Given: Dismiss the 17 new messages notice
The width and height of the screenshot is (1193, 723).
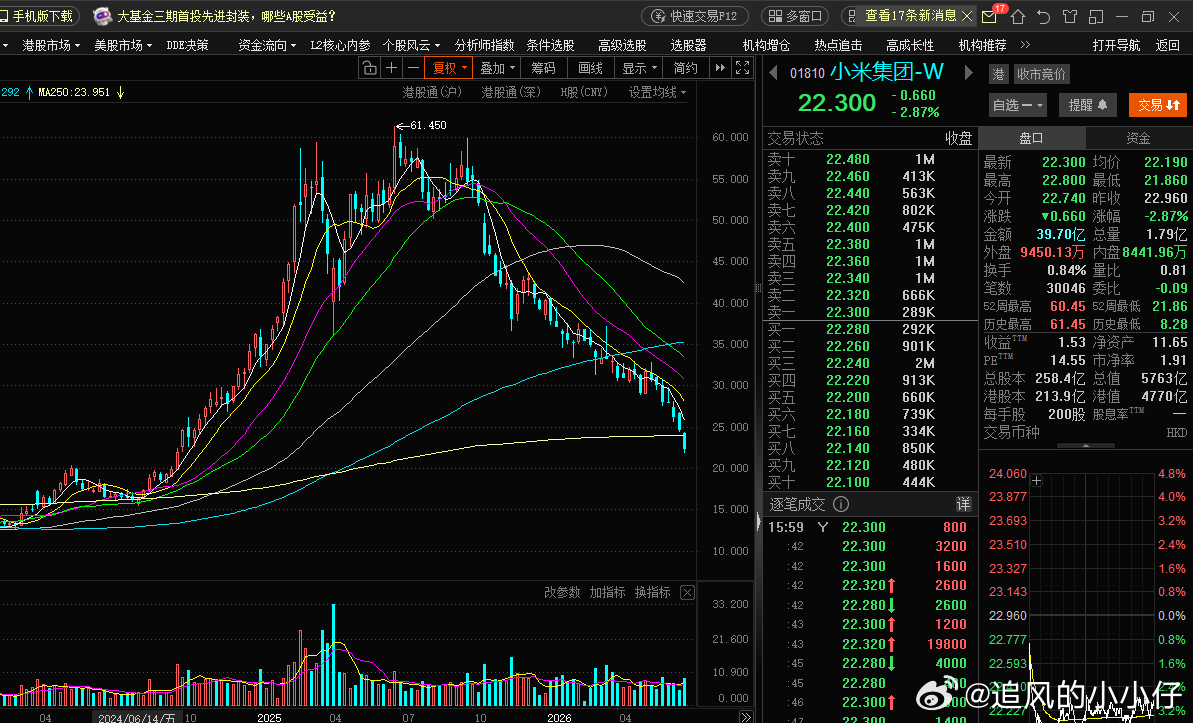Looking at the screenshot, I should [x=967, y=16].
